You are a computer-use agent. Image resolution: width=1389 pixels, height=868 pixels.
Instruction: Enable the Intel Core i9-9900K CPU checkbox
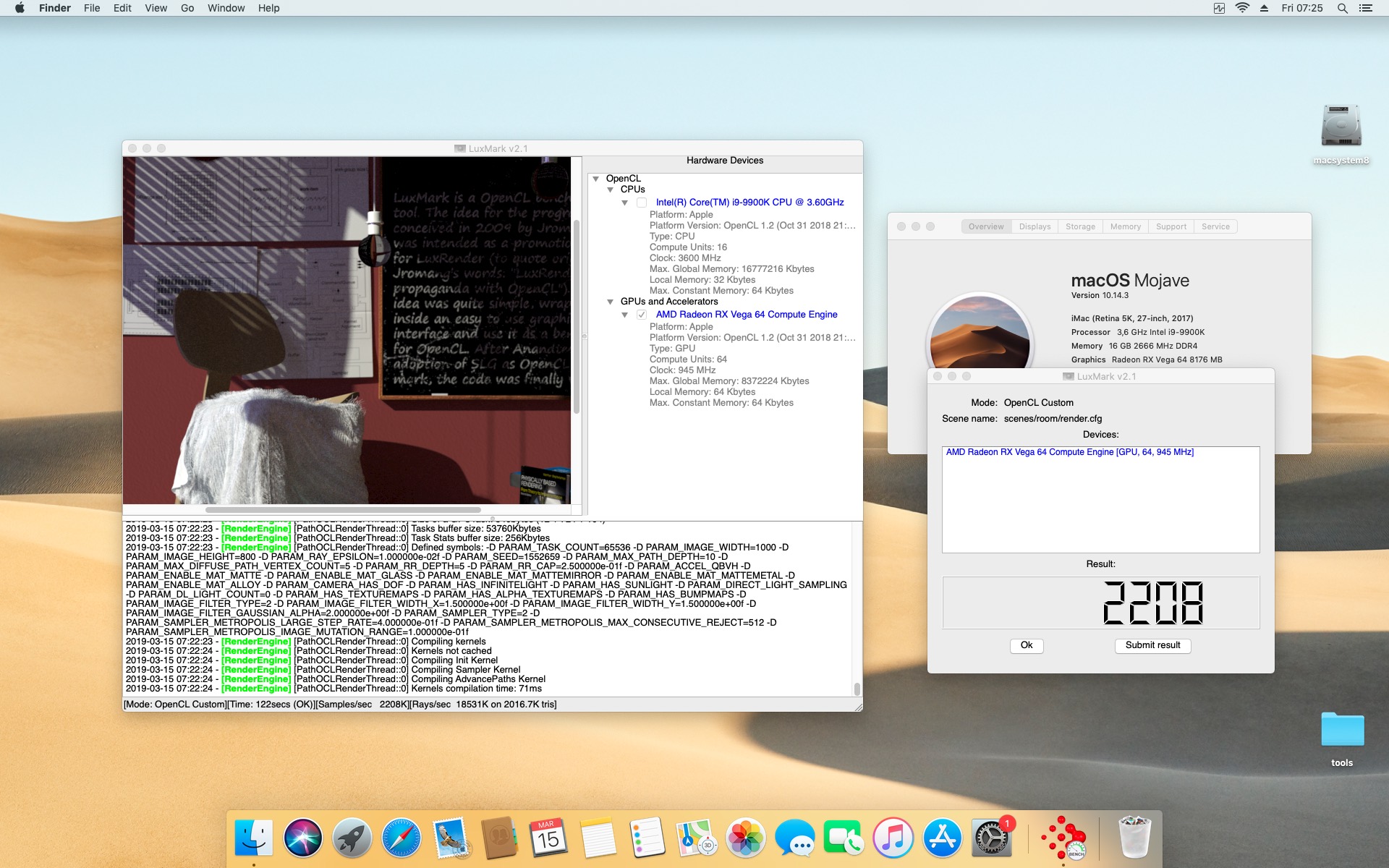[x=642, y=203]
